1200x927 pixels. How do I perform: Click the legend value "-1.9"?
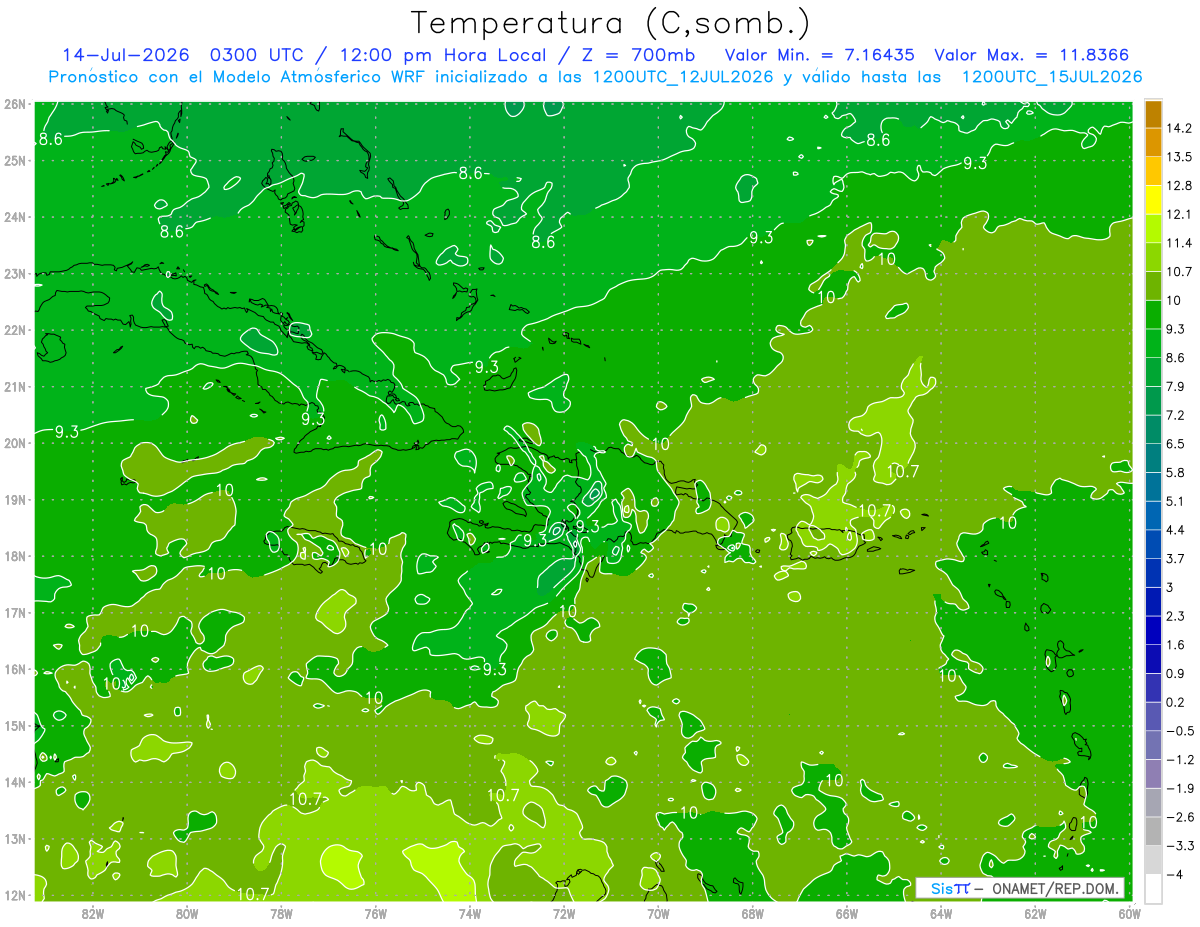1178,788
